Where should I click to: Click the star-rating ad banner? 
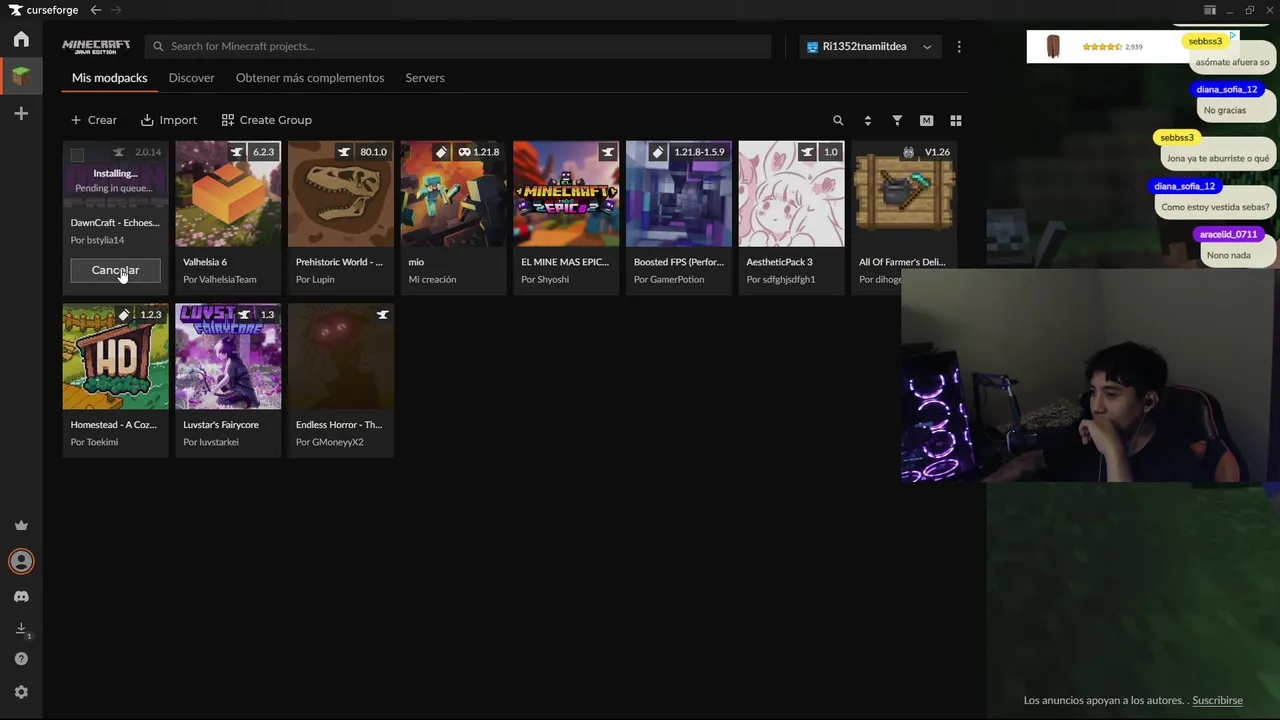coord(1132,46)
